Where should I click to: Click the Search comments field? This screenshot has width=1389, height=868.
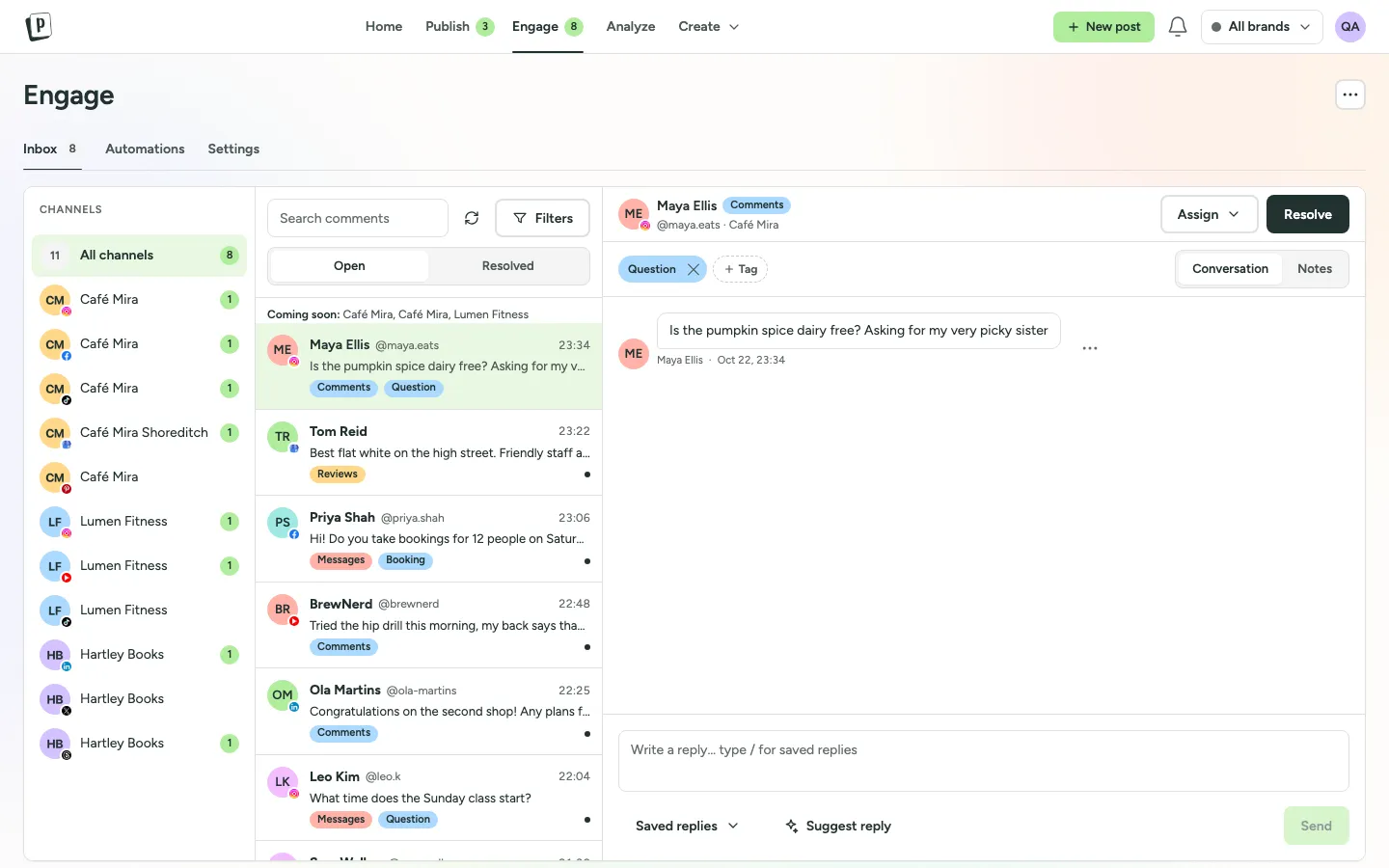358,218
